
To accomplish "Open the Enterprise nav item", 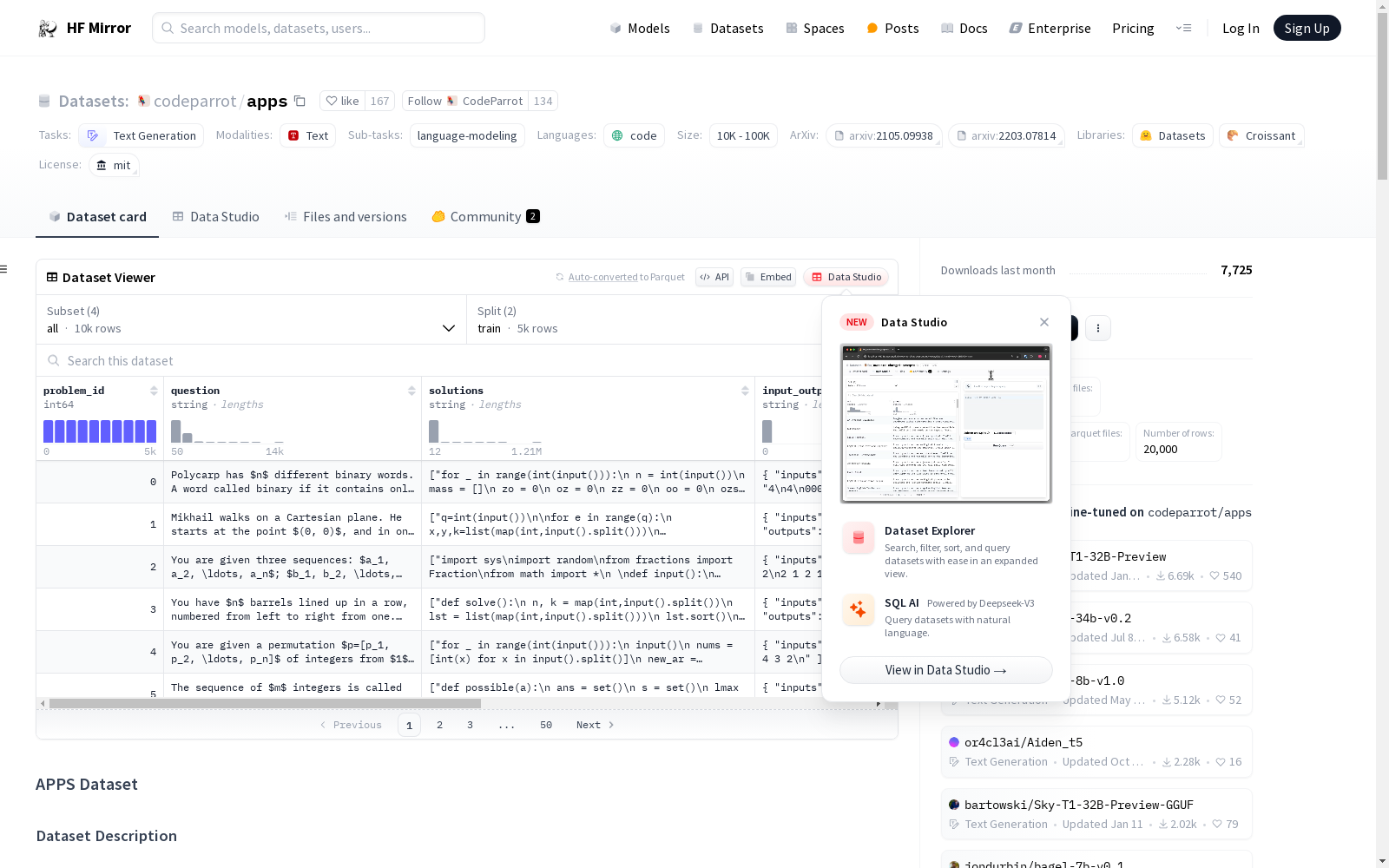I will point(1050,28).
